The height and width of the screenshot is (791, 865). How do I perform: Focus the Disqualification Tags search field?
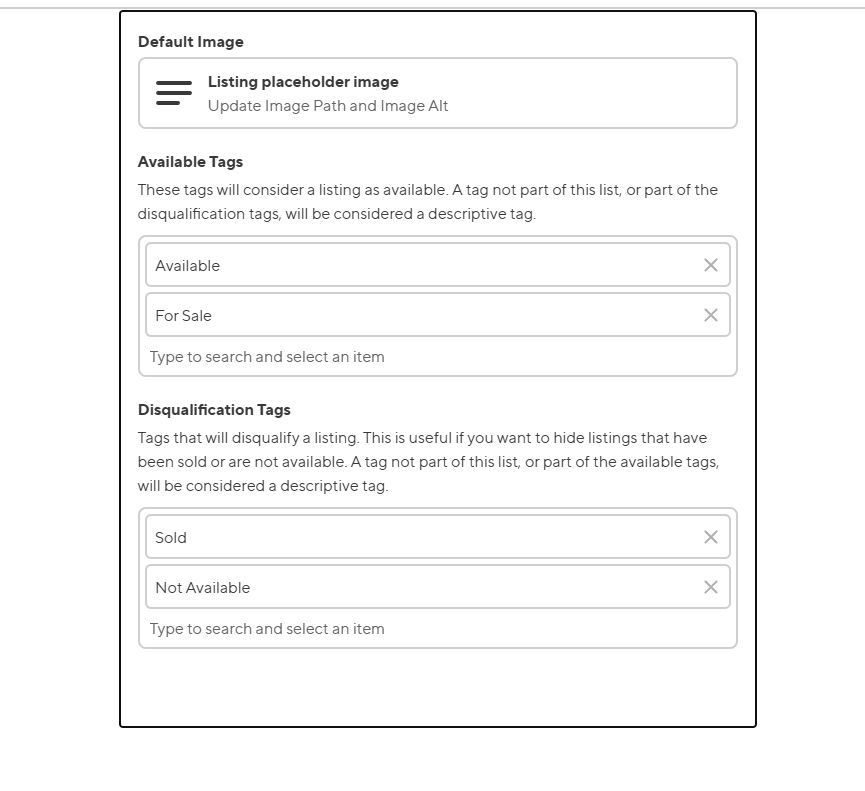tap(400, 629)
